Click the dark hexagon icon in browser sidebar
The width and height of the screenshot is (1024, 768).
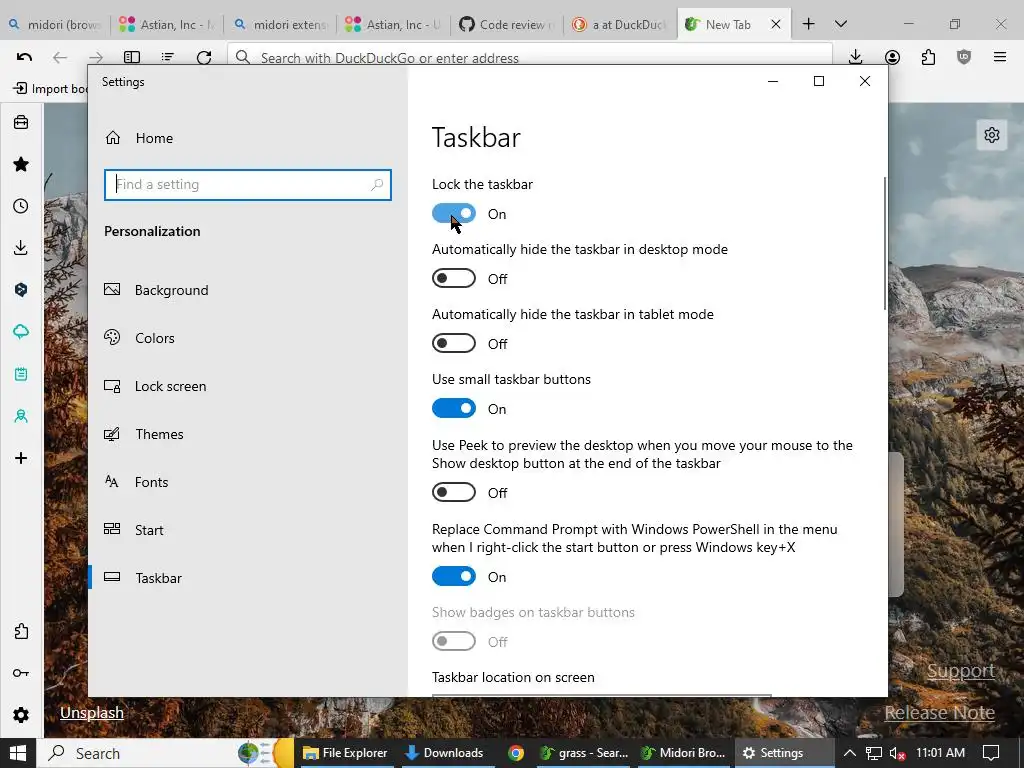click(21, 289)
